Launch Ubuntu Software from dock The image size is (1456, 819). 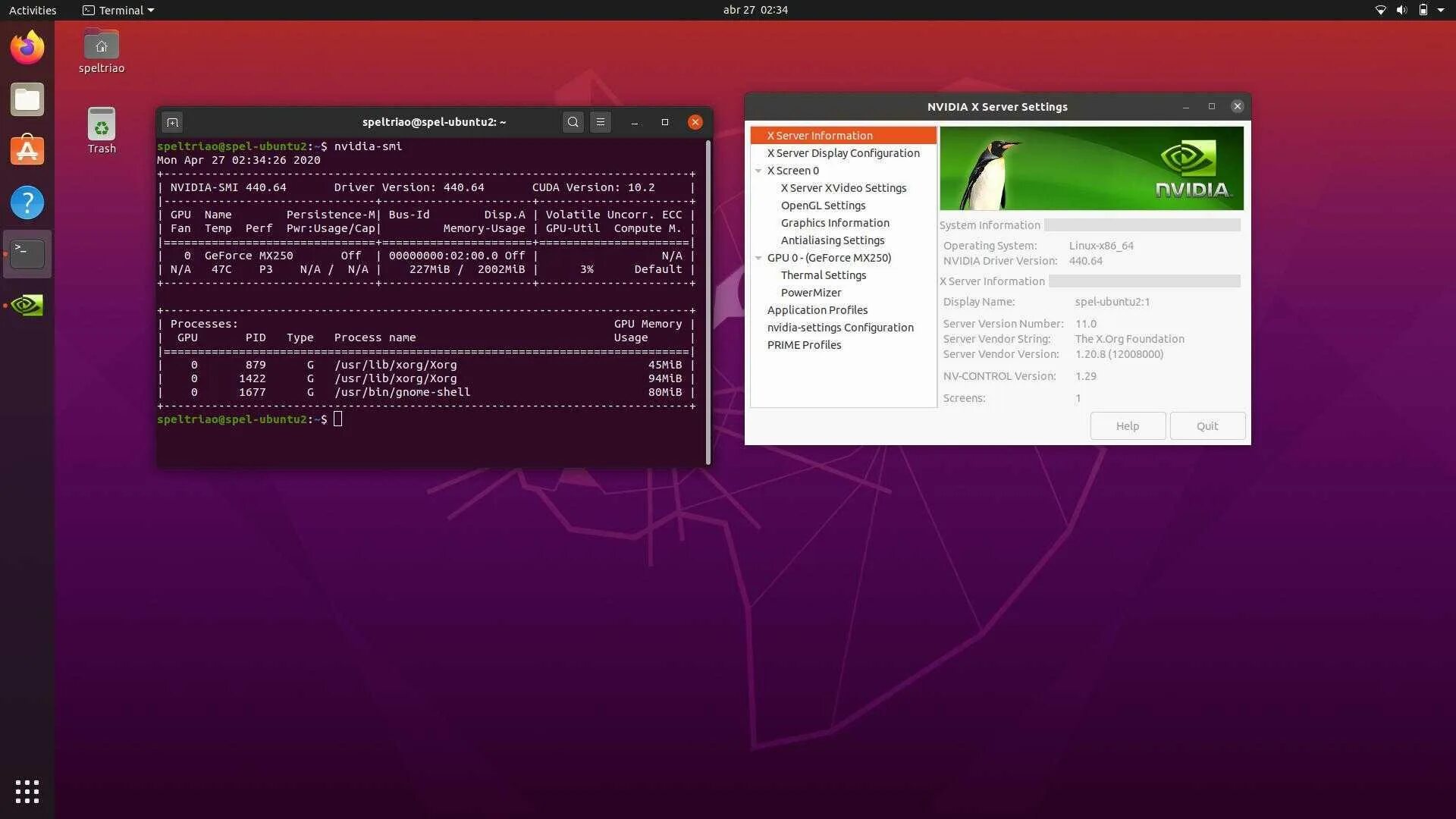[27, 150]
